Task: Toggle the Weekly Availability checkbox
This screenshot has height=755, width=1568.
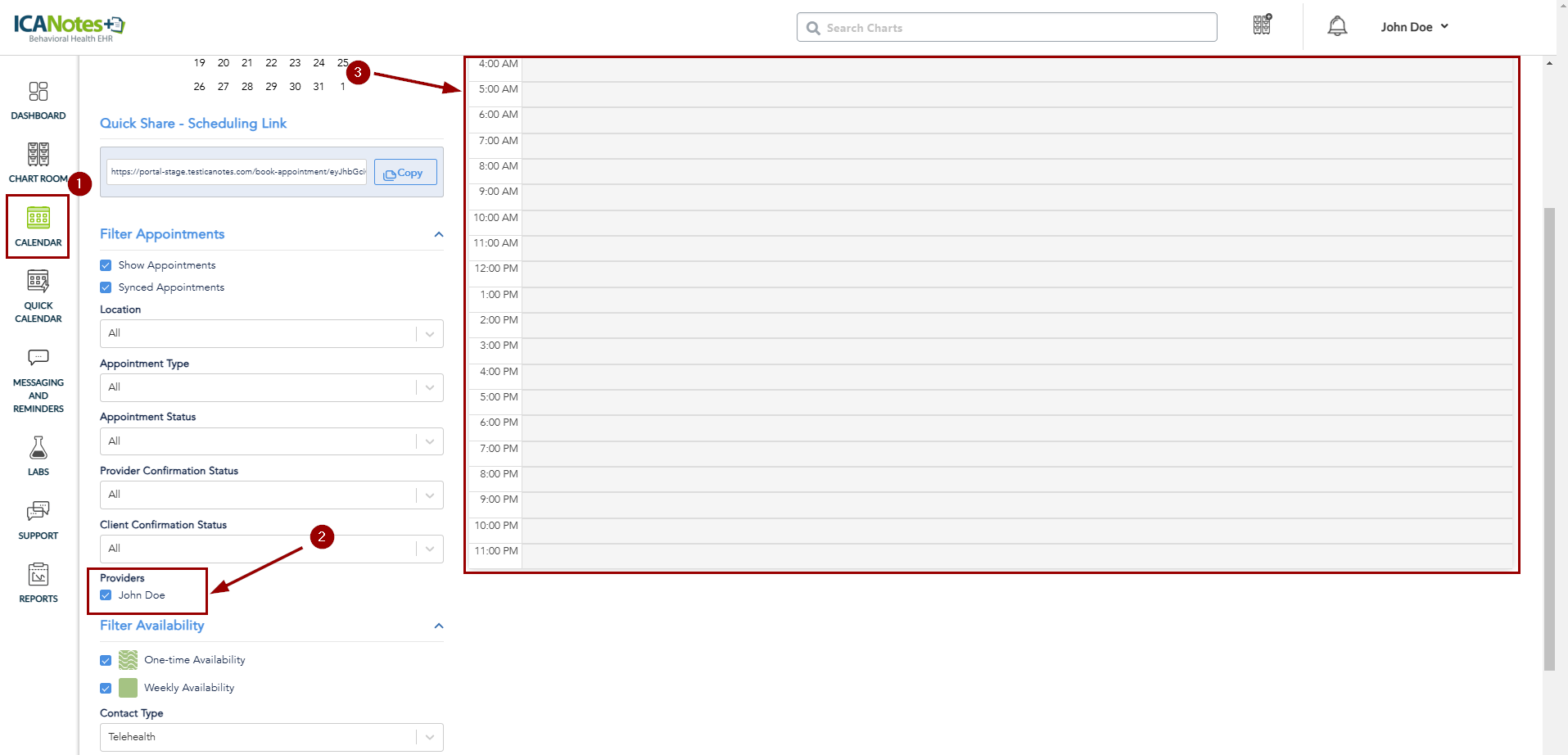Action: tap(106, 688)
